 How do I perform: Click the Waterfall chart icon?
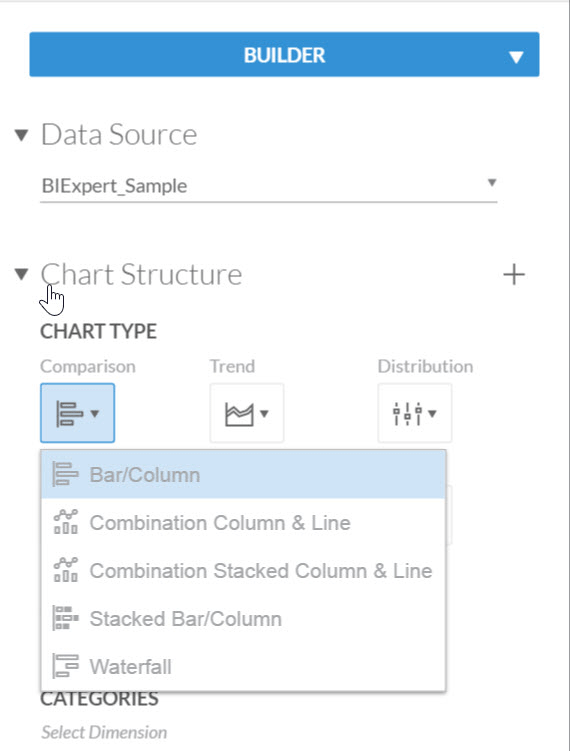[65, 666]
